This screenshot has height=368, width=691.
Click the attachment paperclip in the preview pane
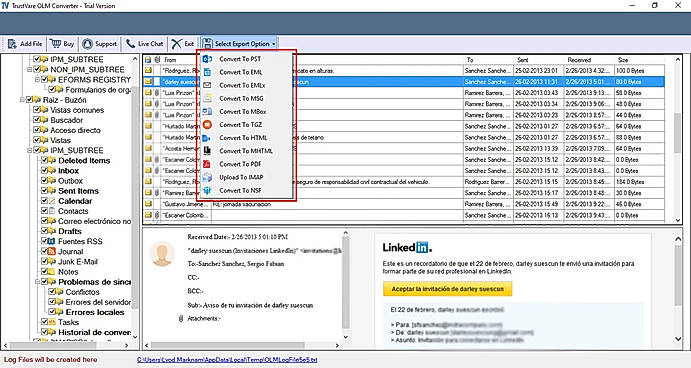click(x=181, y=318)
